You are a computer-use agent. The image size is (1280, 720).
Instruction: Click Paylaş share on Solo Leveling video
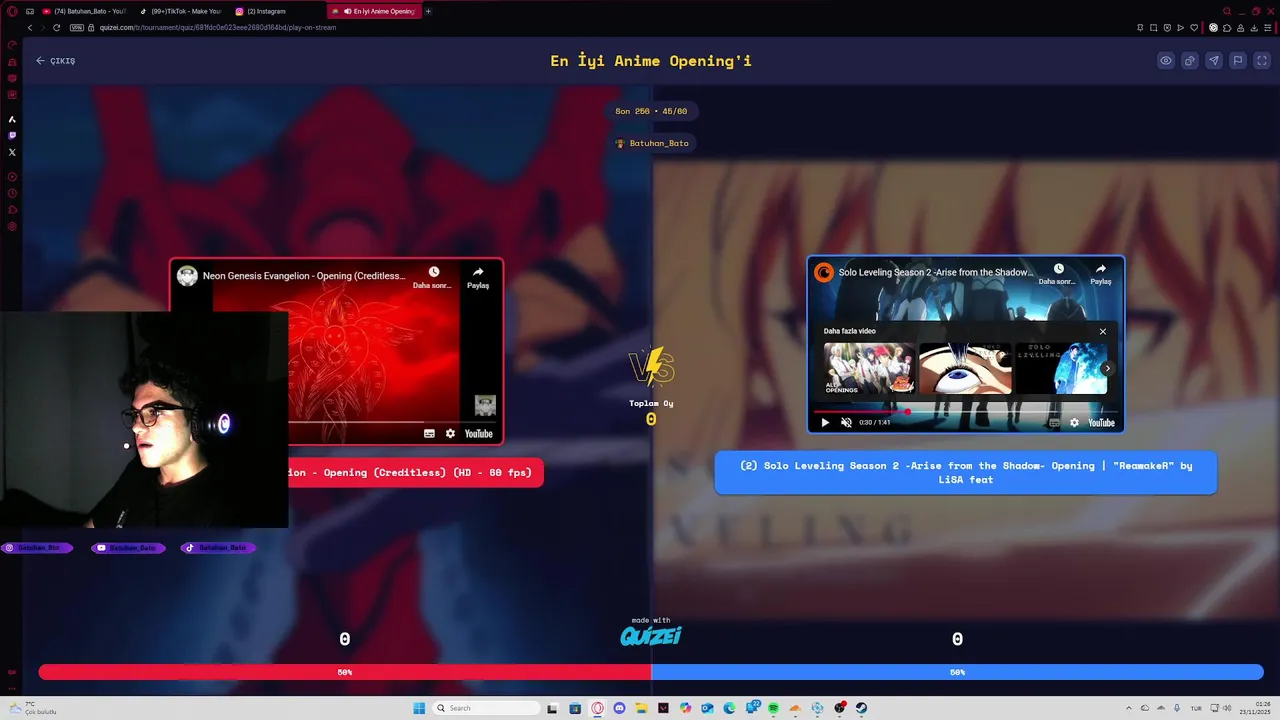[1100, 275]
